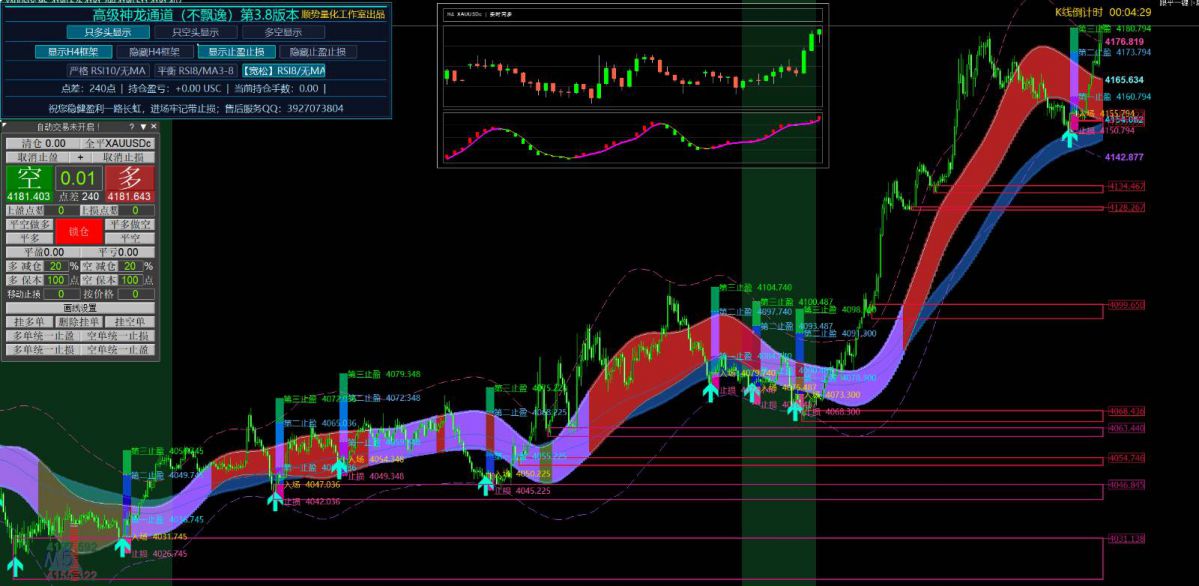The width and height of the screenshot is (1199, 586).
Task: Enable 只多头显示 long-only display
Action: tap(107, 32)
